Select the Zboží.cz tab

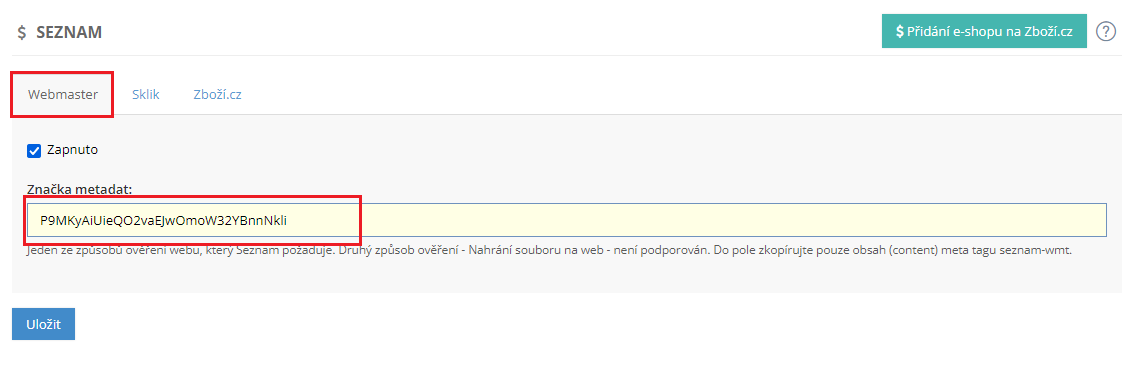coord(217,95)
